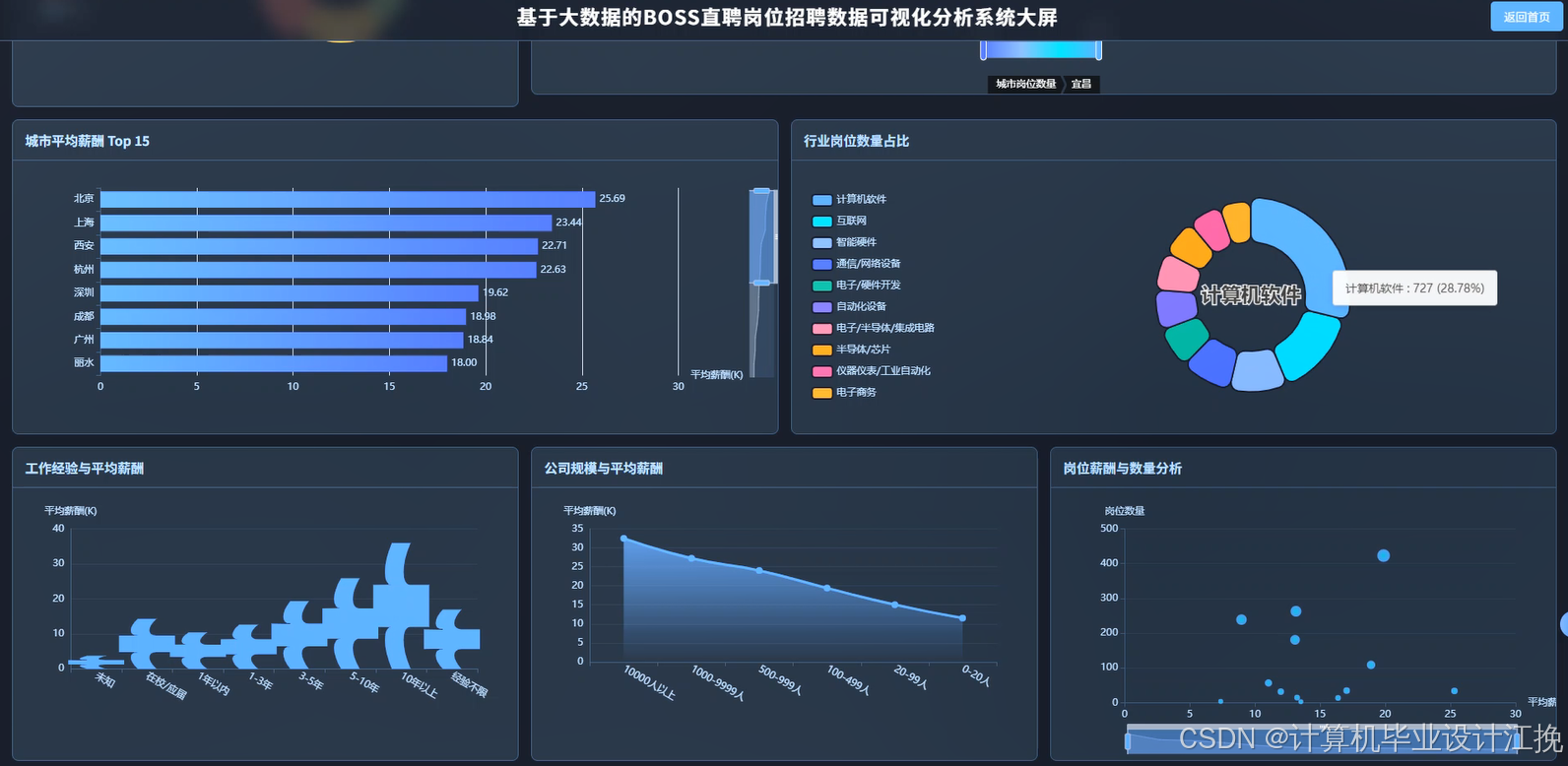
Task: Click the 0-20人 data point
Action: 962,618
